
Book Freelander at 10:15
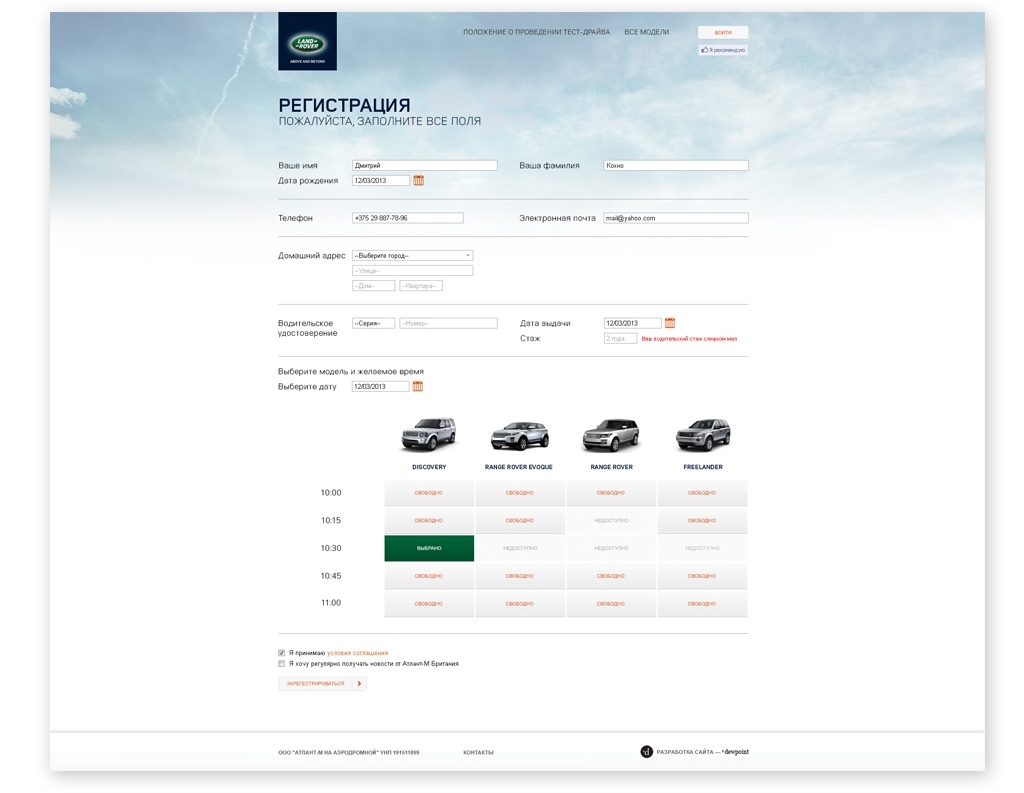702,521
